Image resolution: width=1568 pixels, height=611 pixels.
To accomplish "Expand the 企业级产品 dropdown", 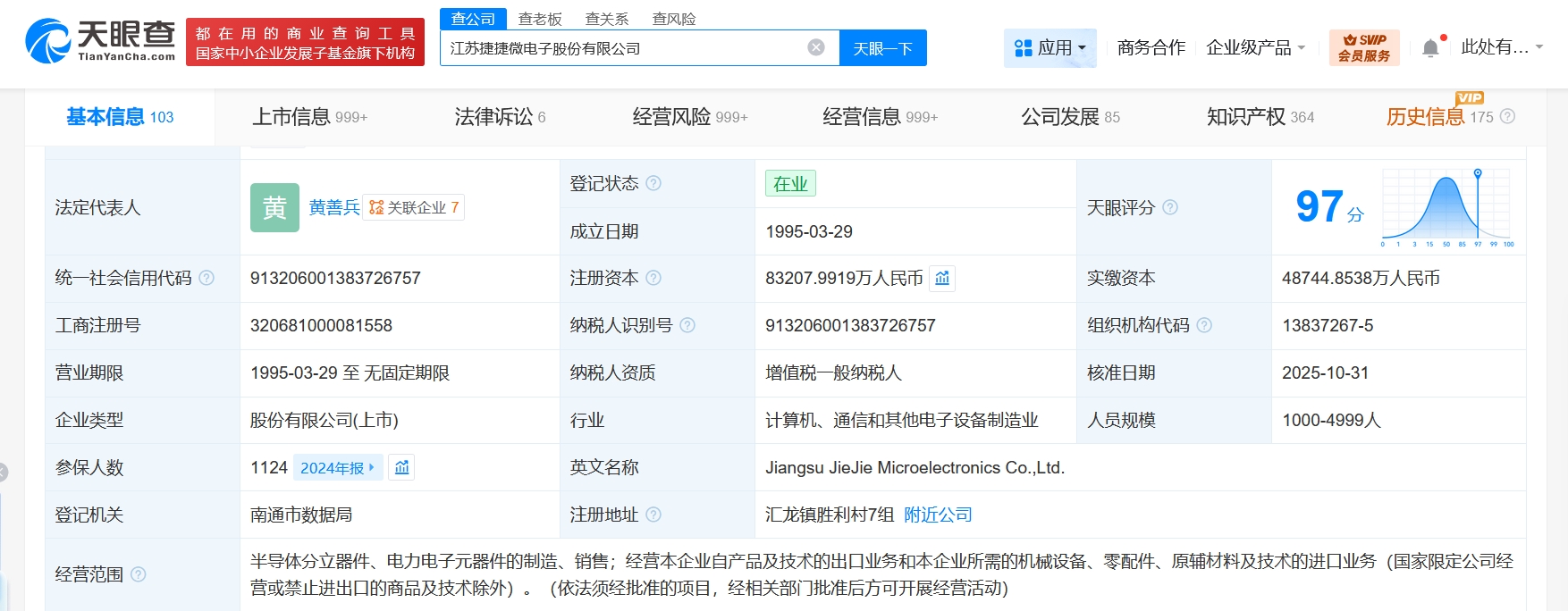I will [1255, 48].
